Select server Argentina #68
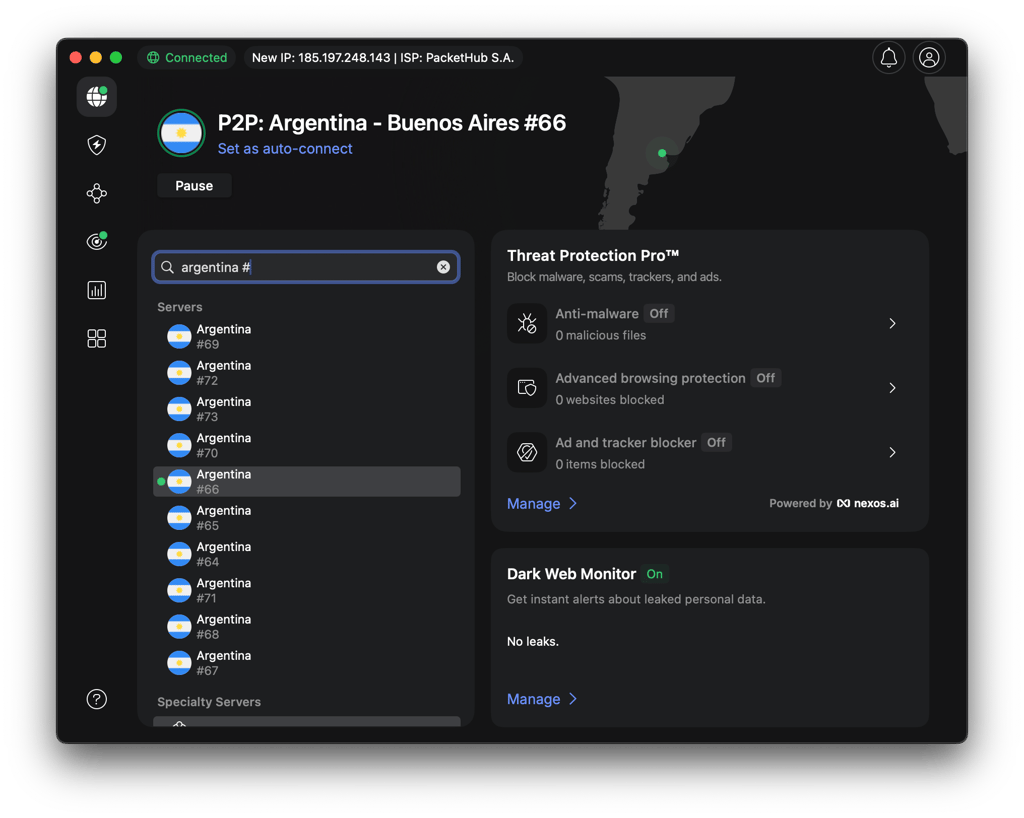1024x818 pixels. pos(306,627)
